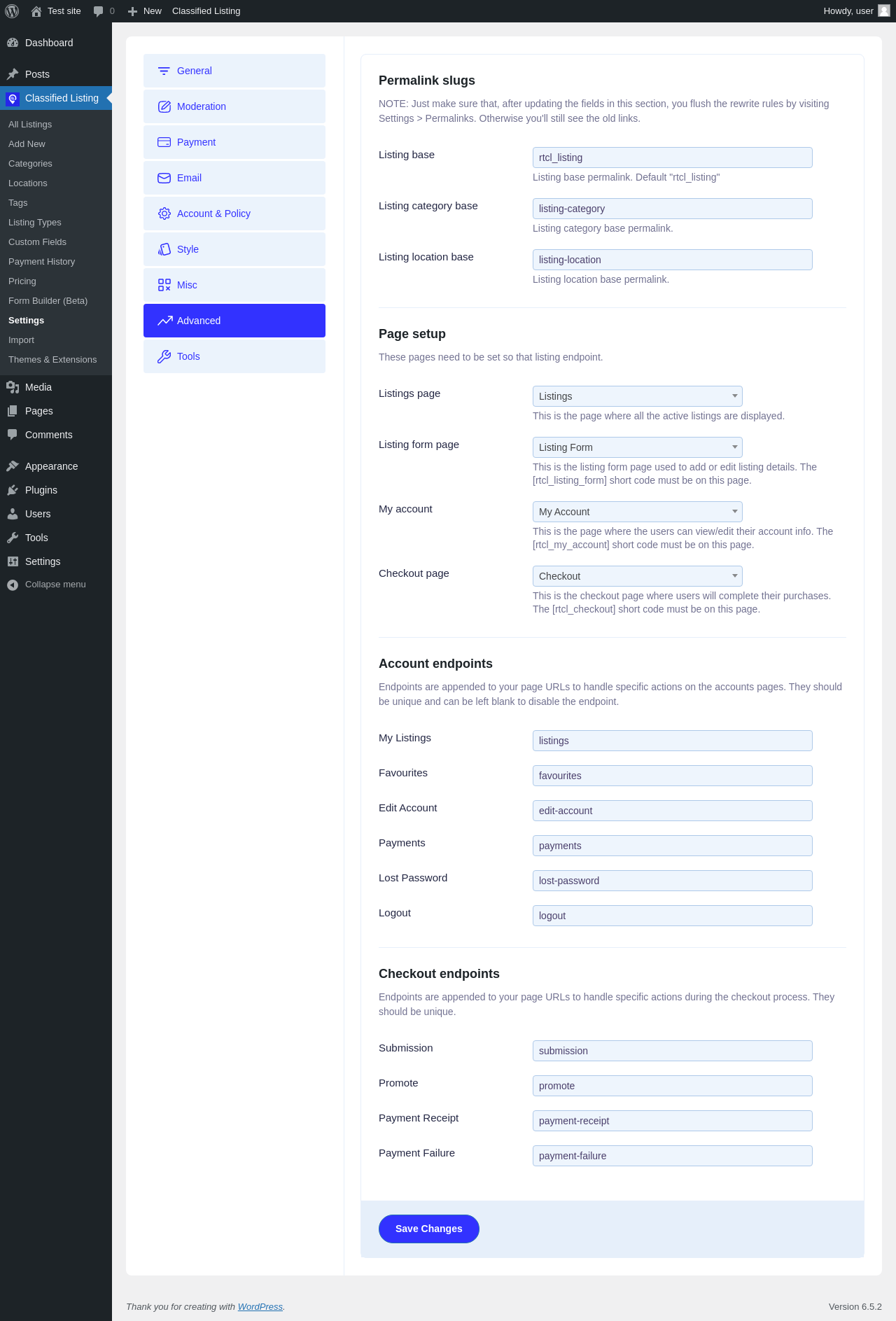Click the General filter lines icon

pos(164,71)
